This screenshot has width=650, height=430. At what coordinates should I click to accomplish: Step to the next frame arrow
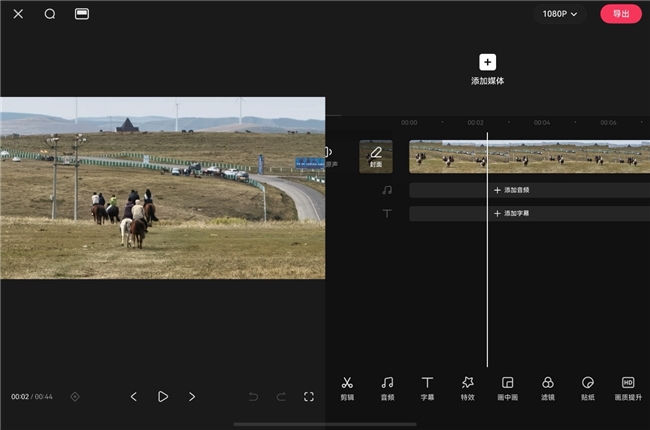tap(192, 397)
